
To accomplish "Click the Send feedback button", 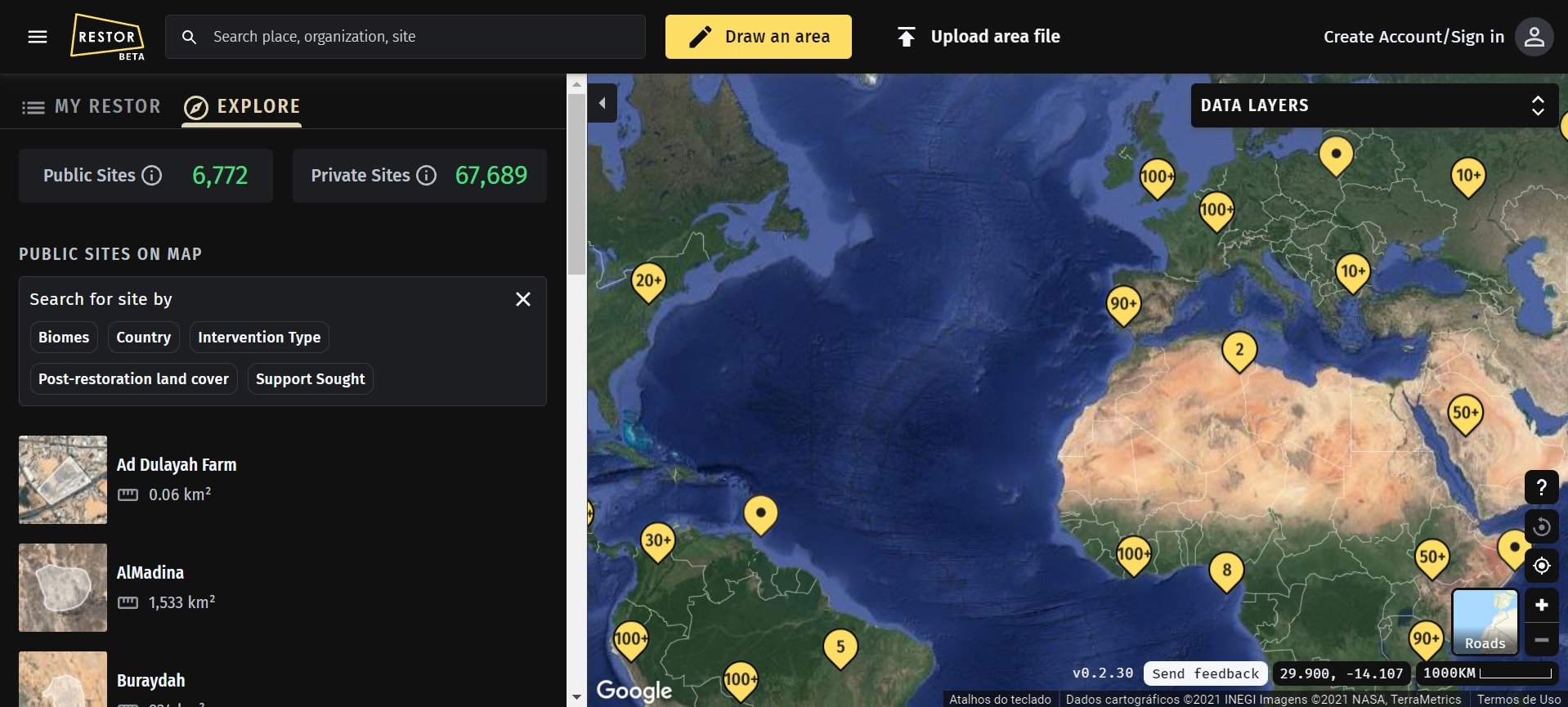I will 1205,673.
